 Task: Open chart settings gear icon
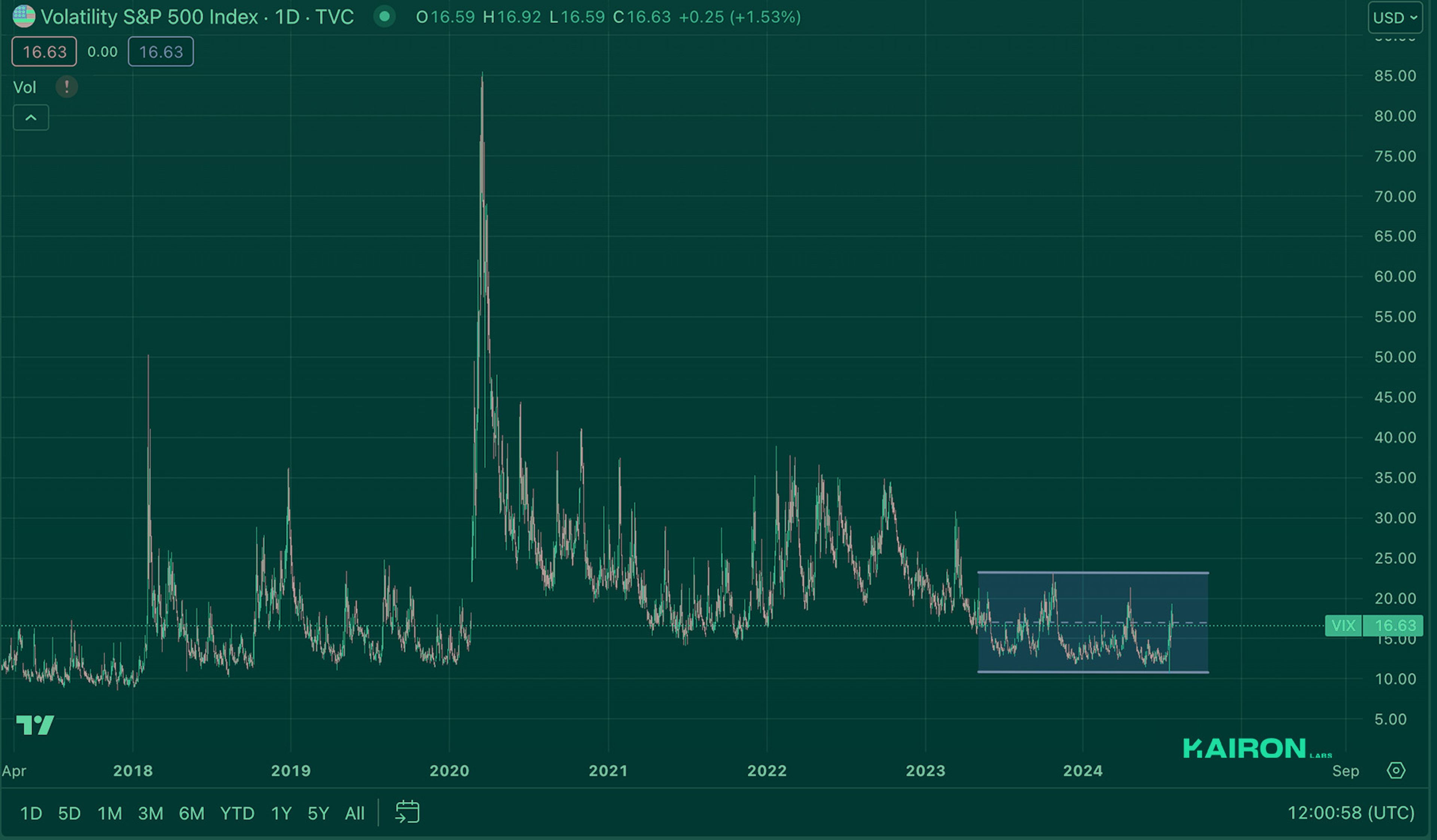coord(1396,771)
